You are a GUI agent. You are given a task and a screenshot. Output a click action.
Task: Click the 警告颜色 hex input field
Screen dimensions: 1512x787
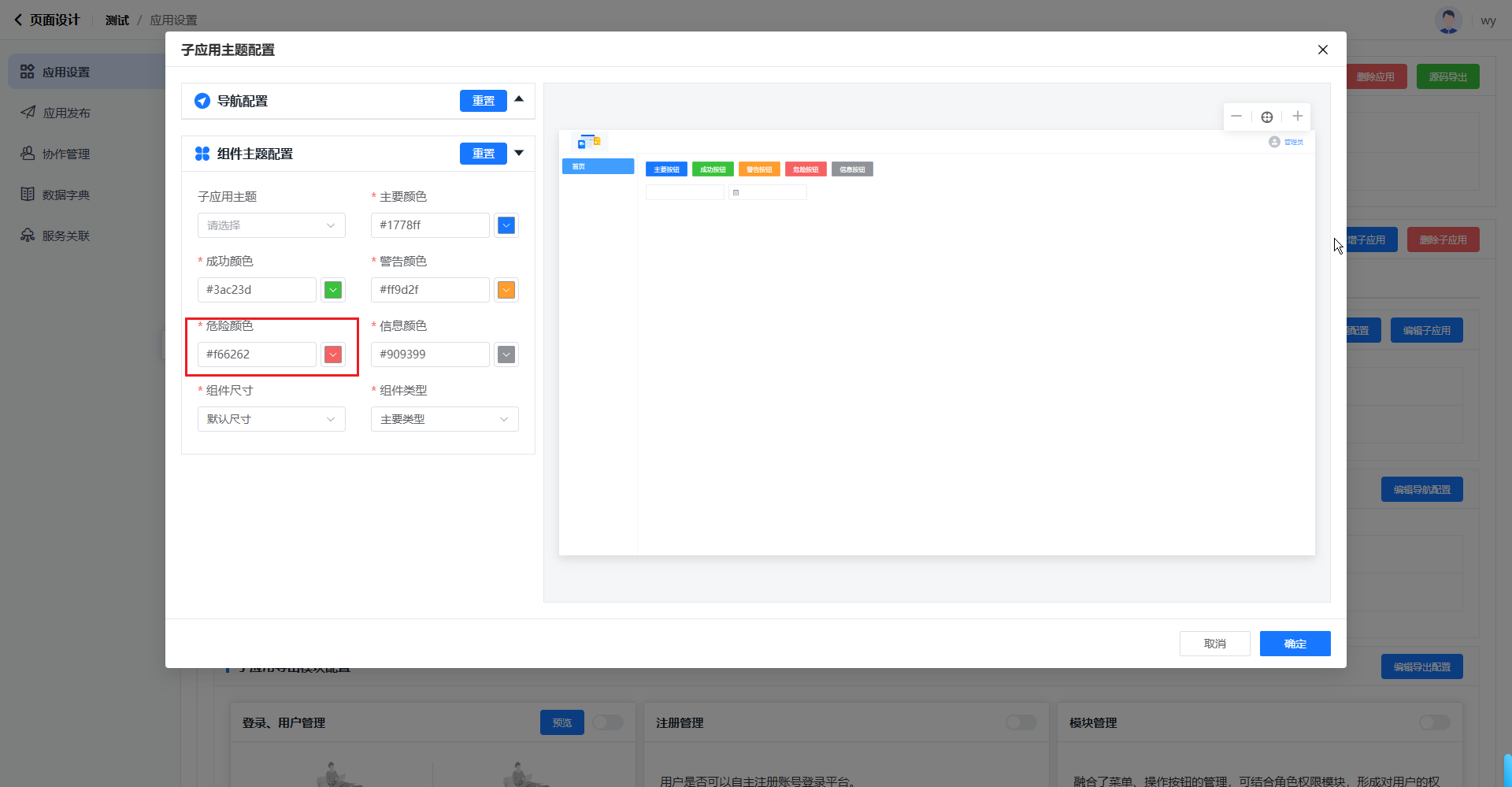[x=430, y=290]
